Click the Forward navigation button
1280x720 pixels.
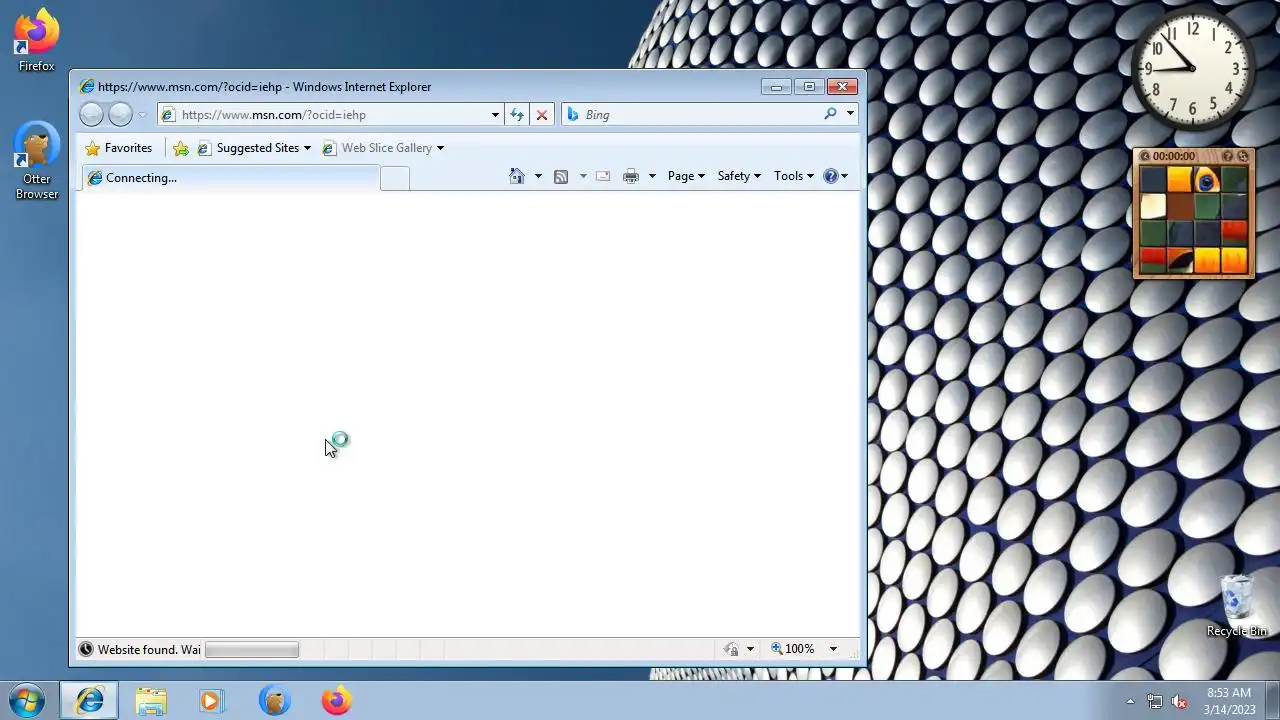pos(120,114)
